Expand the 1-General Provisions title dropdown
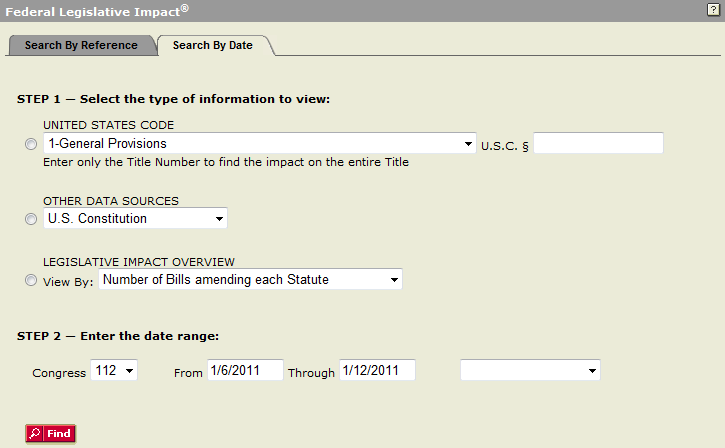The width and height of the screenshot is (725, 448). click(260, 143)
